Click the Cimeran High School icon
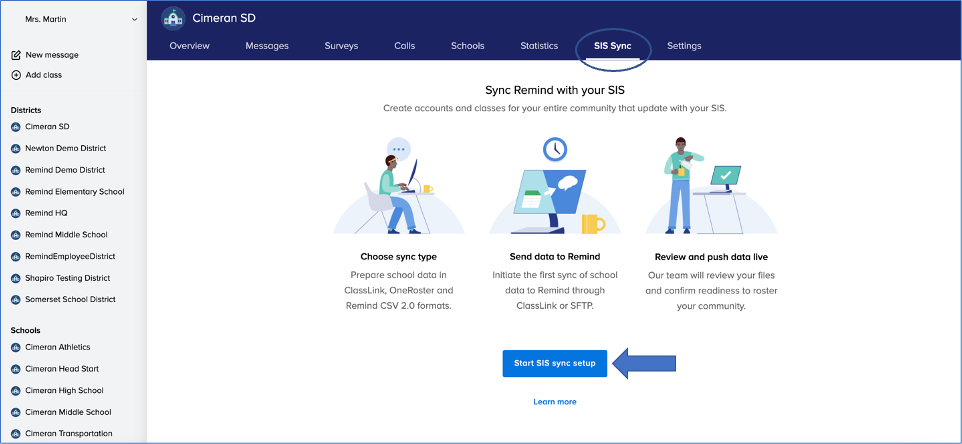Screen dimensions: 962x444 pyautogui.click(x=16, y=391)
